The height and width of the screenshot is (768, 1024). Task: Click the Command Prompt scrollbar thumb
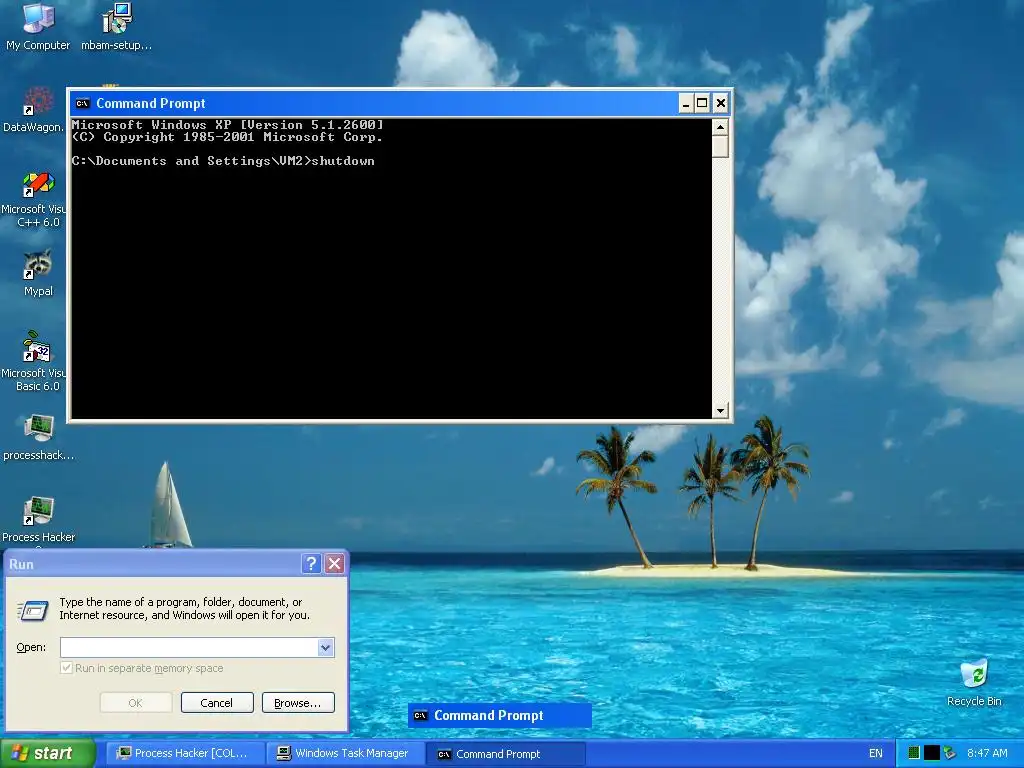pyautogui.click(x=720, y=146)
